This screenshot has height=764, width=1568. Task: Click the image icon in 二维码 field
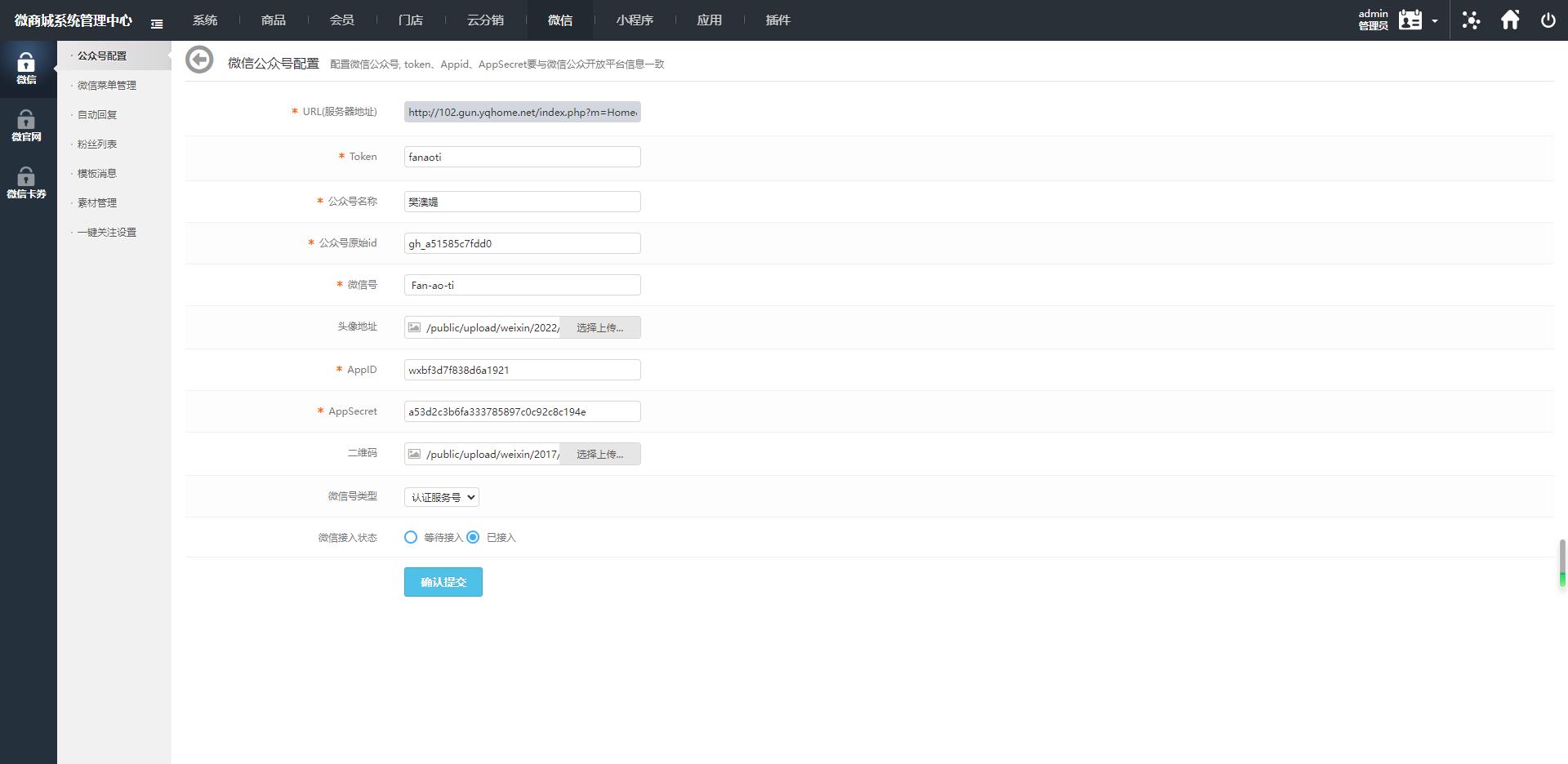tap(415, 454)
